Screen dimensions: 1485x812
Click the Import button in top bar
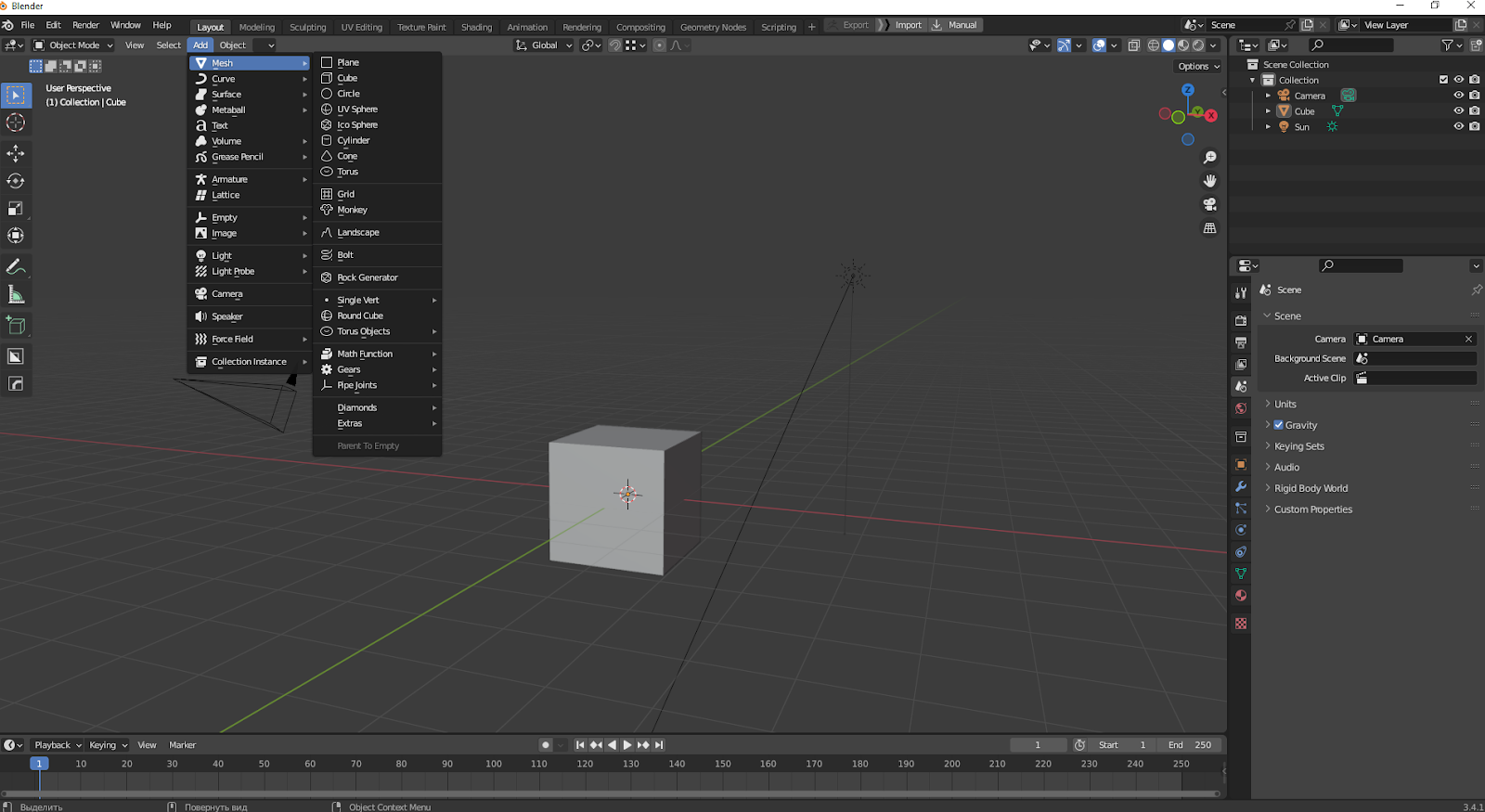(x=909, y=25)
